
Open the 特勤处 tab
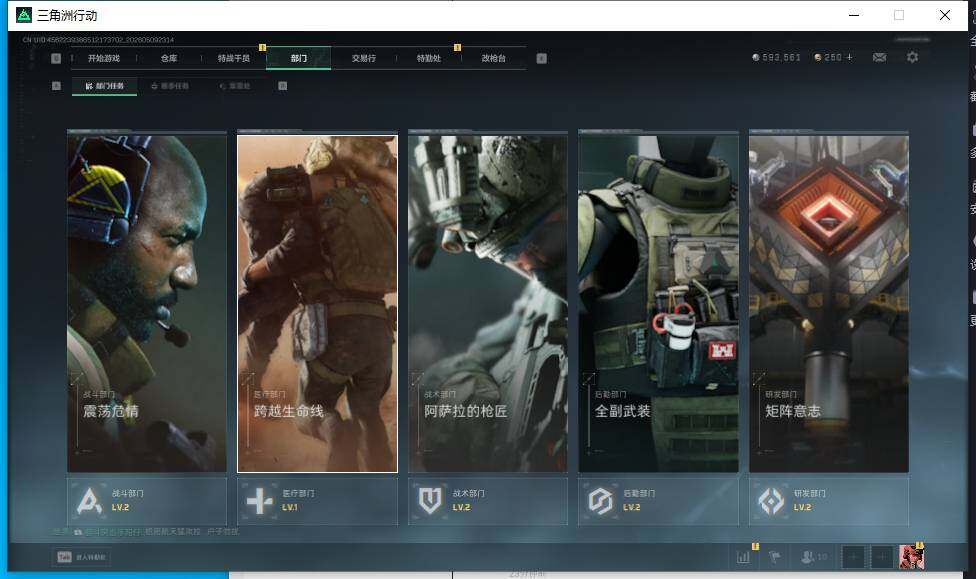pyautogui.click(x=428, y=58)
